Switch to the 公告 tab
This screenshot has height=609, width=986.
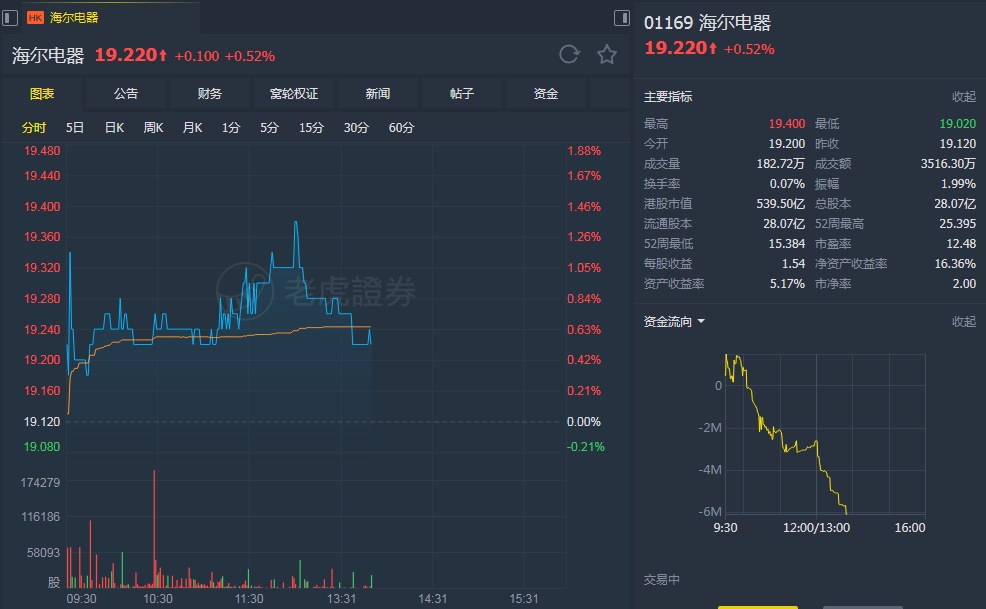click(x=126, y=94)
